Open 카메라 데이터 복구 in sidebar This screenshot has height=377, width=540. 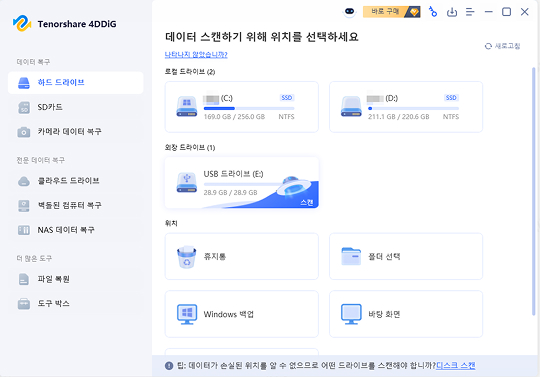click(75, 132)
